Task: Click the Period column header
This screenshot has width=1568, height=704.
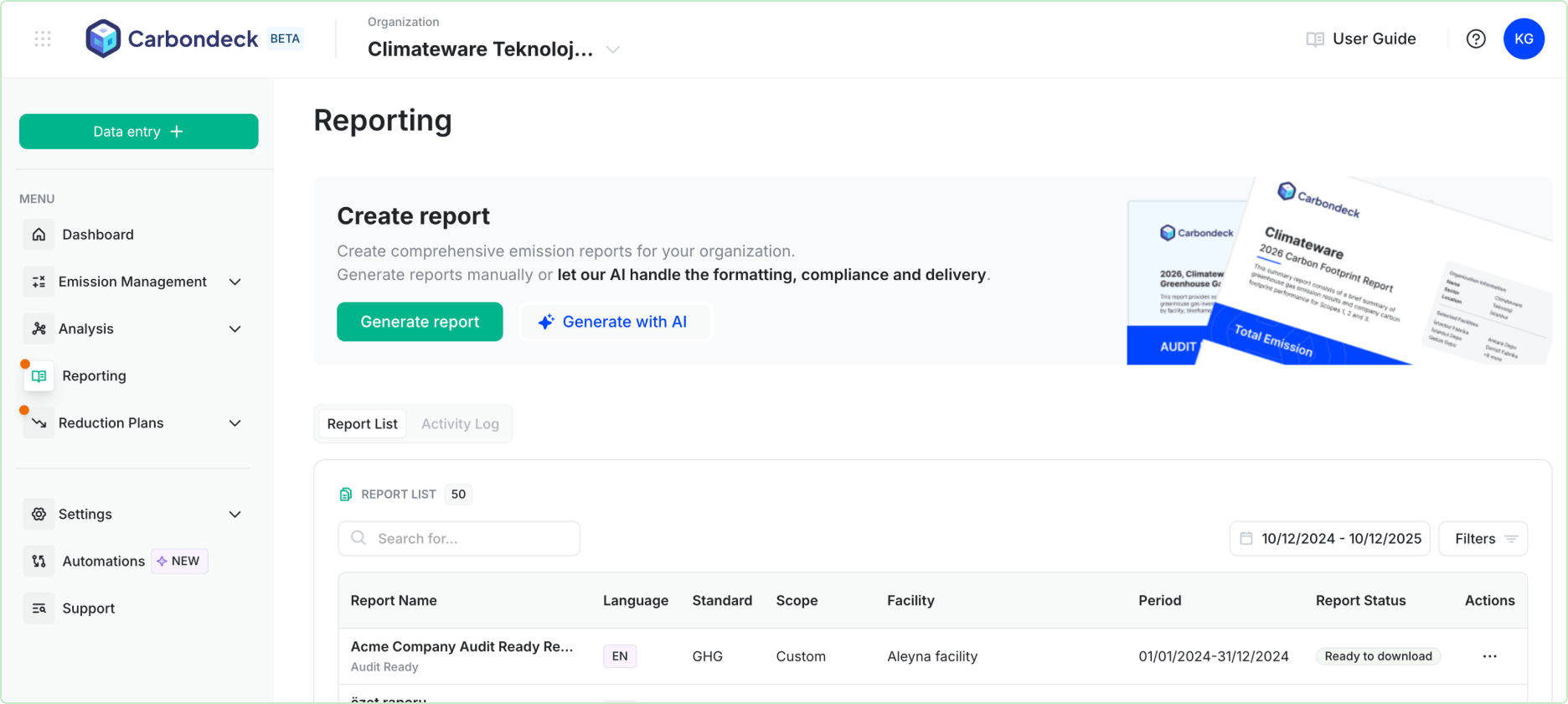Action: pyautogui.click(x=1159, y=601)
